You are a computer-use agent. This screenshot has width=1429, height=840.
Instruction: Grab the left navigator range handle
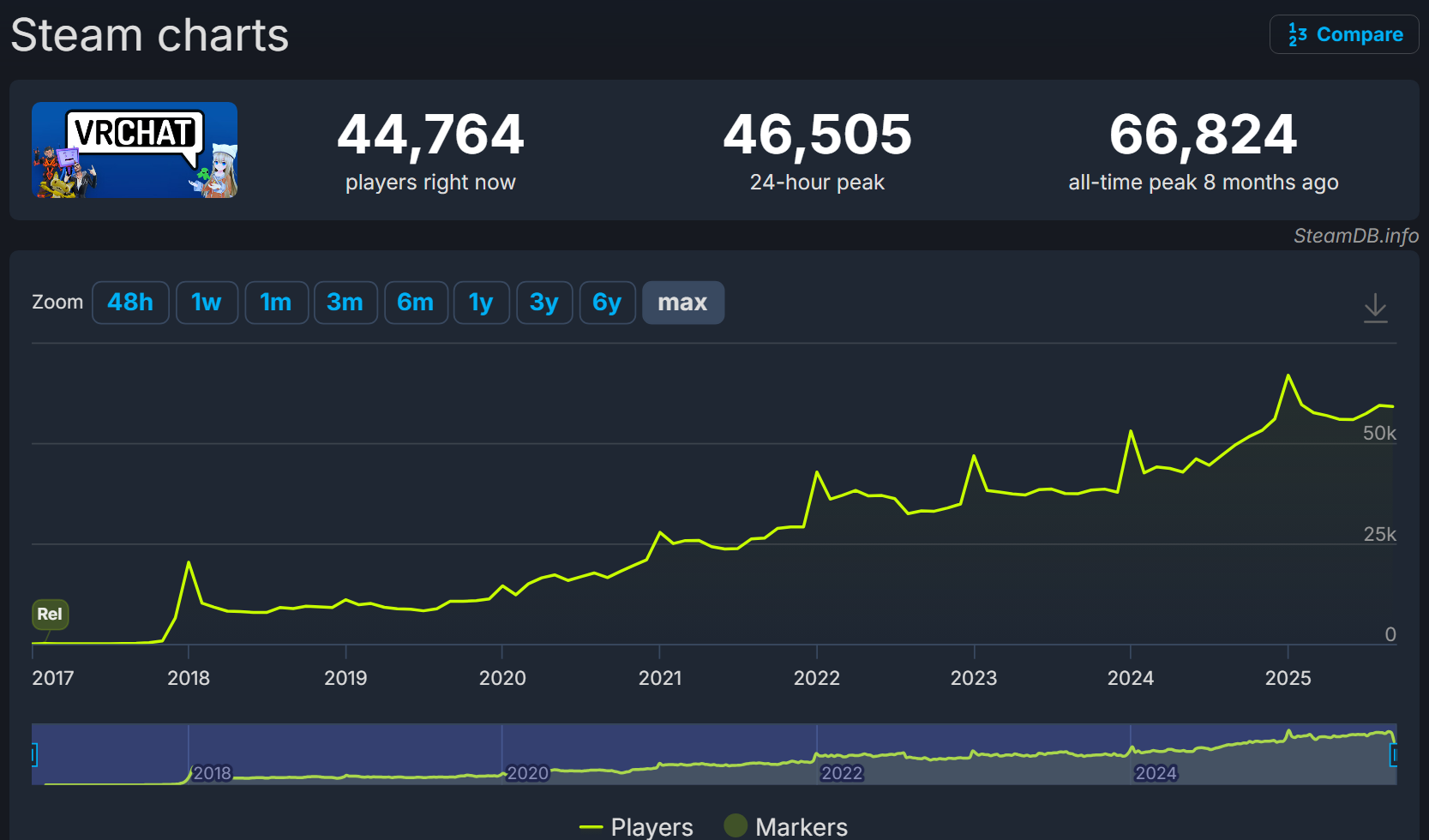pyautogui.click(x=34, y=754)
